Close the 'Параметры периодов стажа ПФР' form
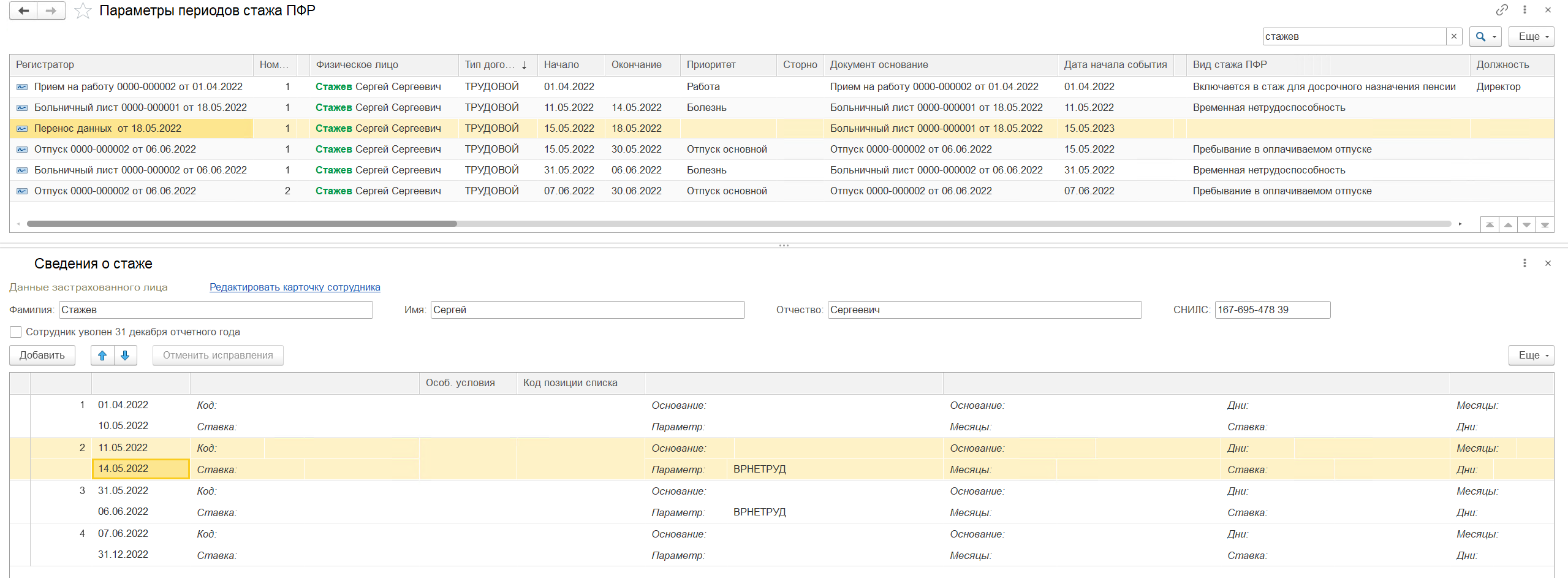Image resolution: width=1568 pixels, height=578 pixels. pyautogui.click(x=1548, y=10)
